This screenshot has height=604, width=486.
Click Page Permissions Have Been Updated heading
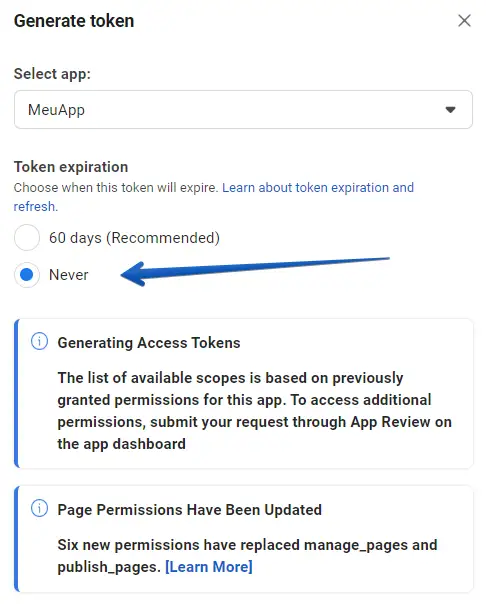point(189,510)
